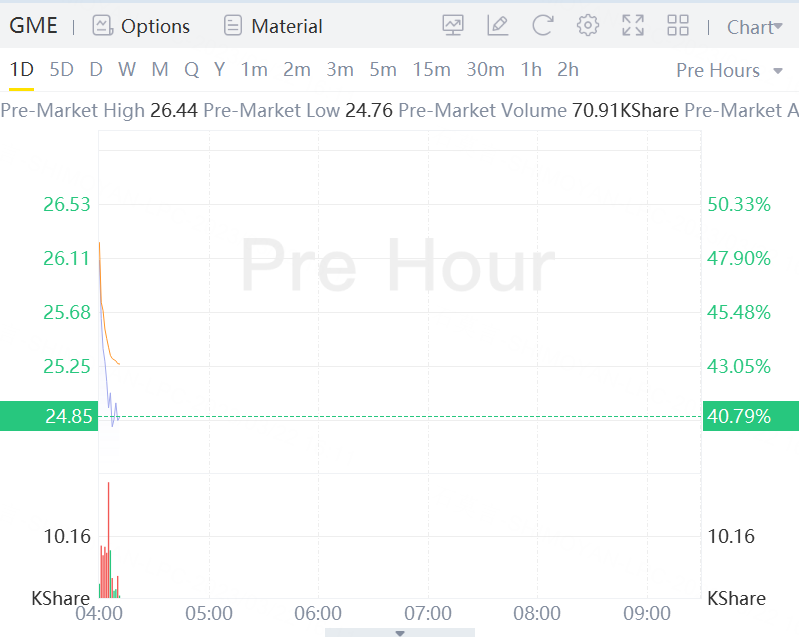Switch to the quarterly Q chart
Viewport: 799px width, 637px height.
(x=192, y=69)
